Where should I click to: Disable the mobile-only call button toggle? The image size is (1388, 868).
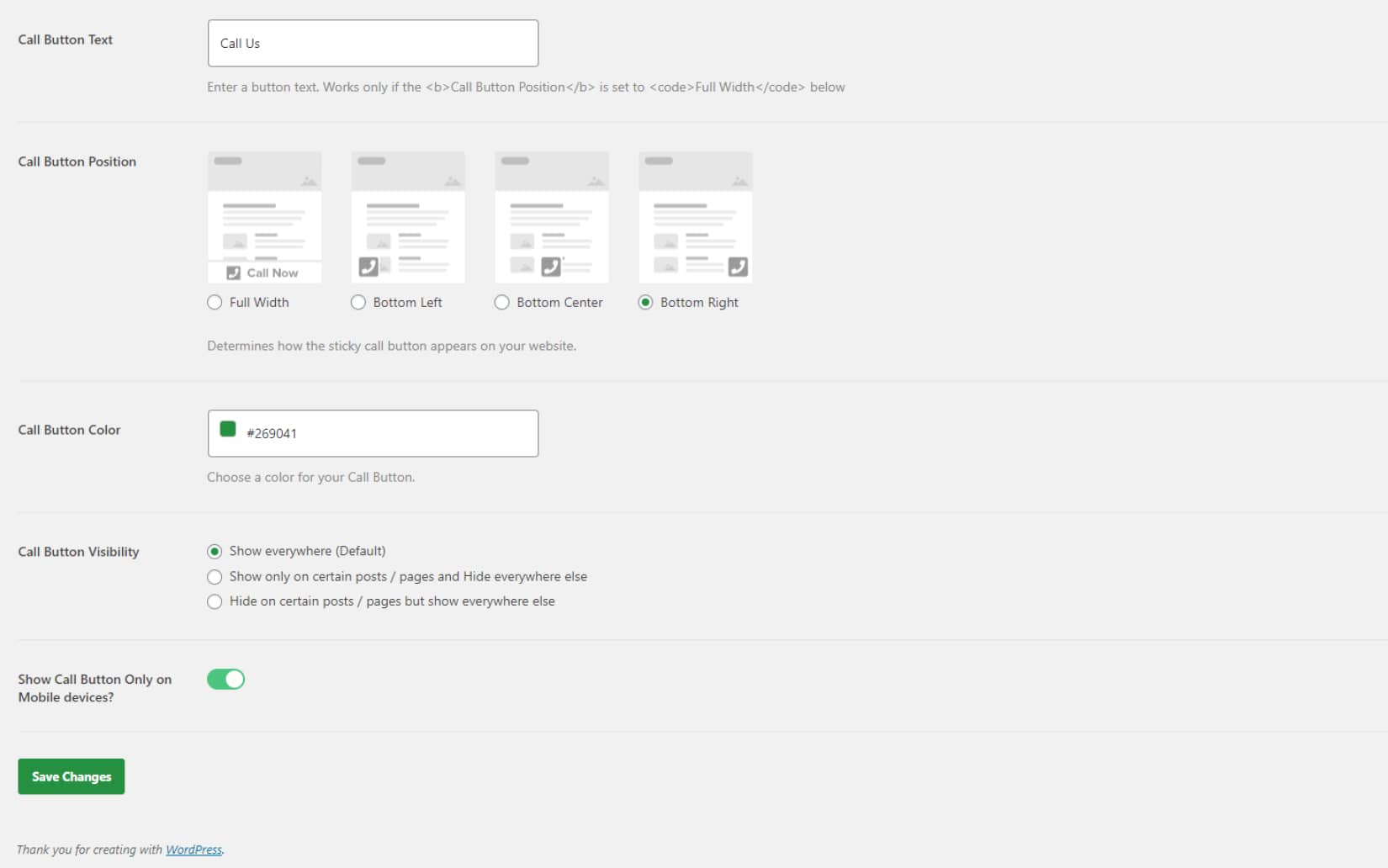tap(225, 680)
